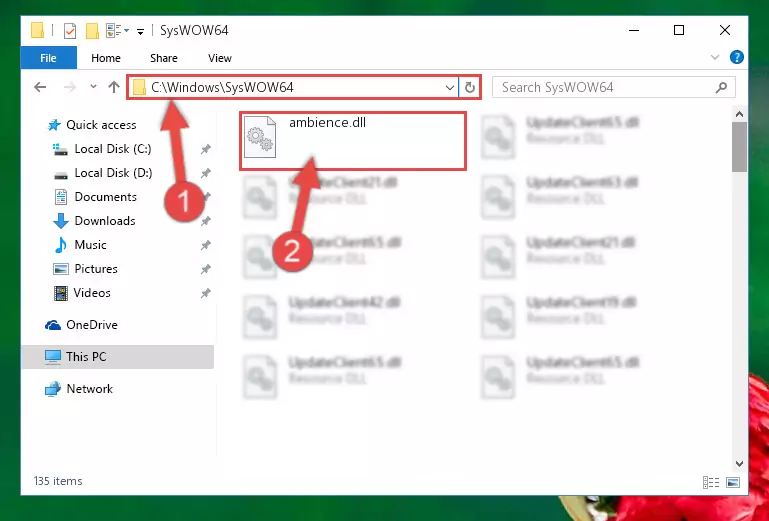The width and height of the screenshot is (769, 521).
Task: Open Documents in the sidebar
Action: pos(105,197)
